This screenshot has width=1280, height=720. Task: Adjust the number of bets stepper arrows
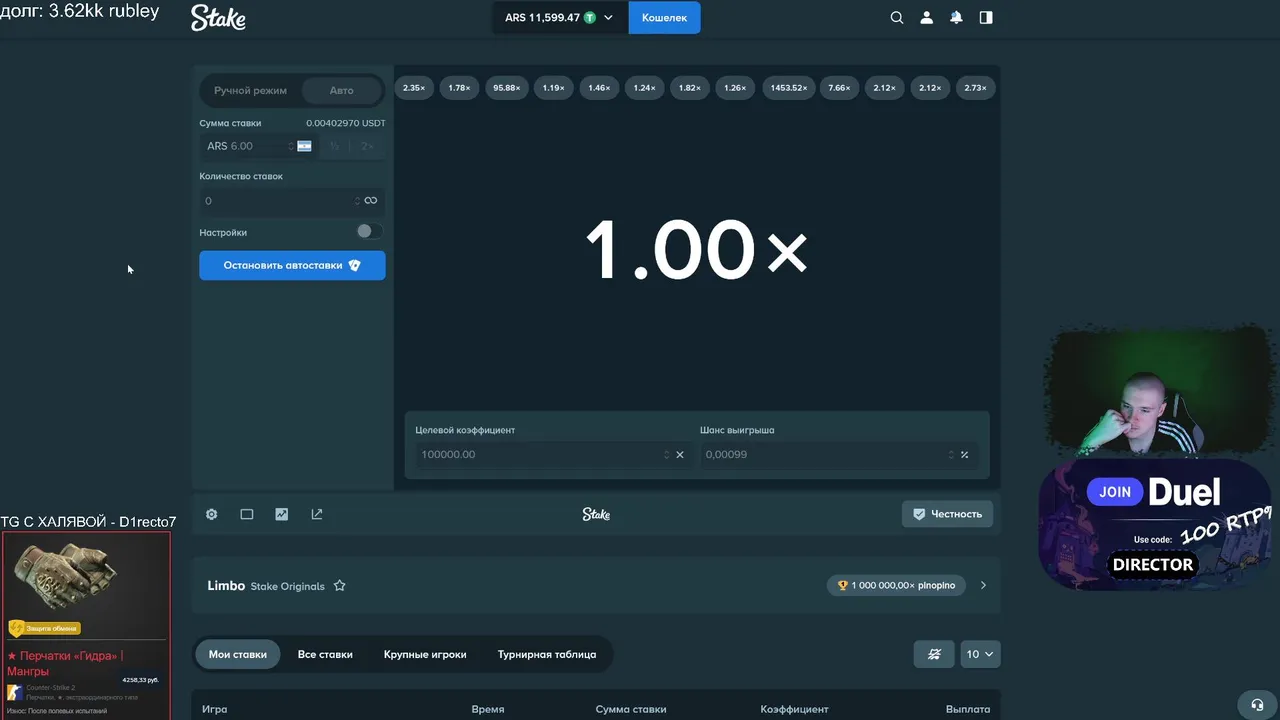tap(357, 201)
